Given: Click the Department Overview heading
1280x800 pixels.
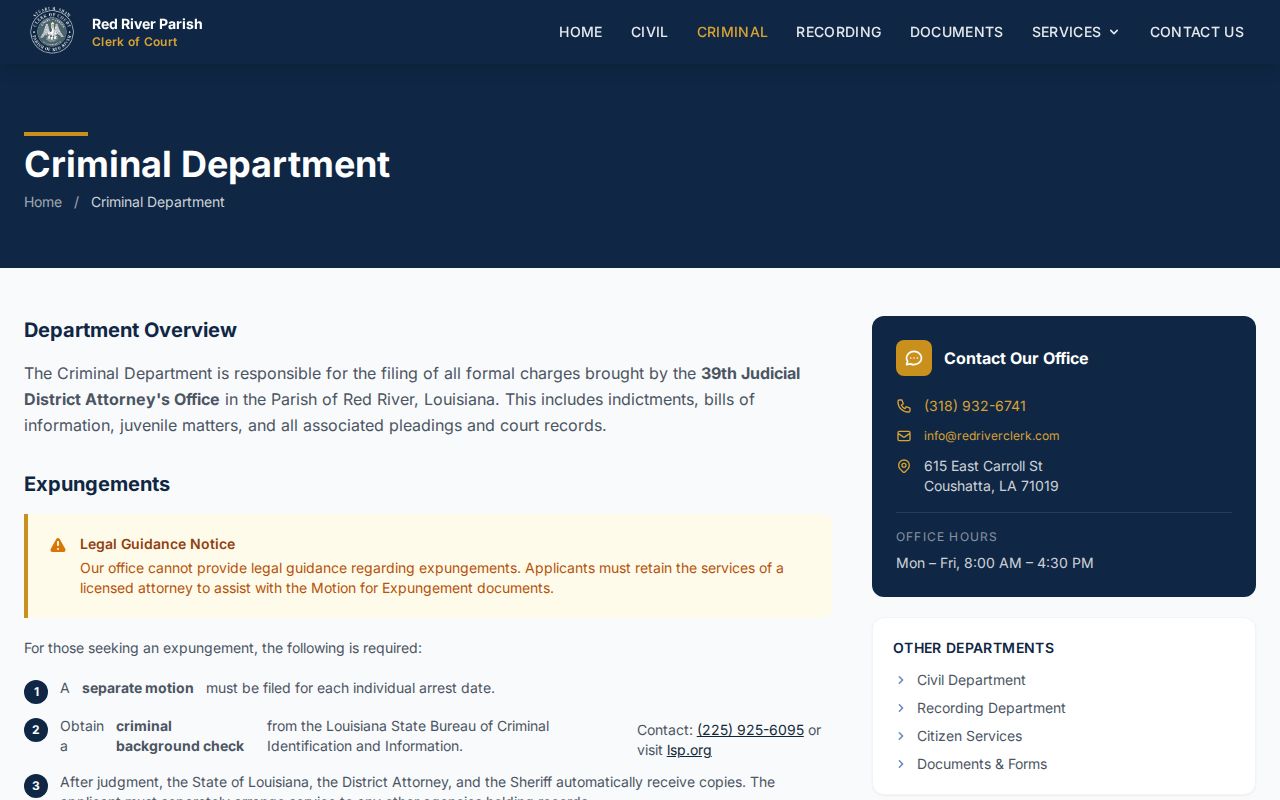Looking at the screenshot, I should pos(130,330).
